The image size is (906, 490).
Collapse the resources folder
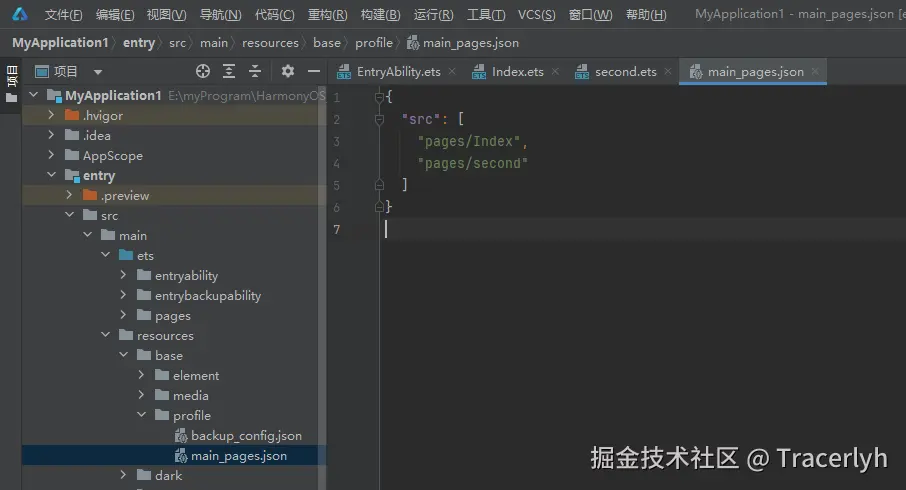point(105,335)
